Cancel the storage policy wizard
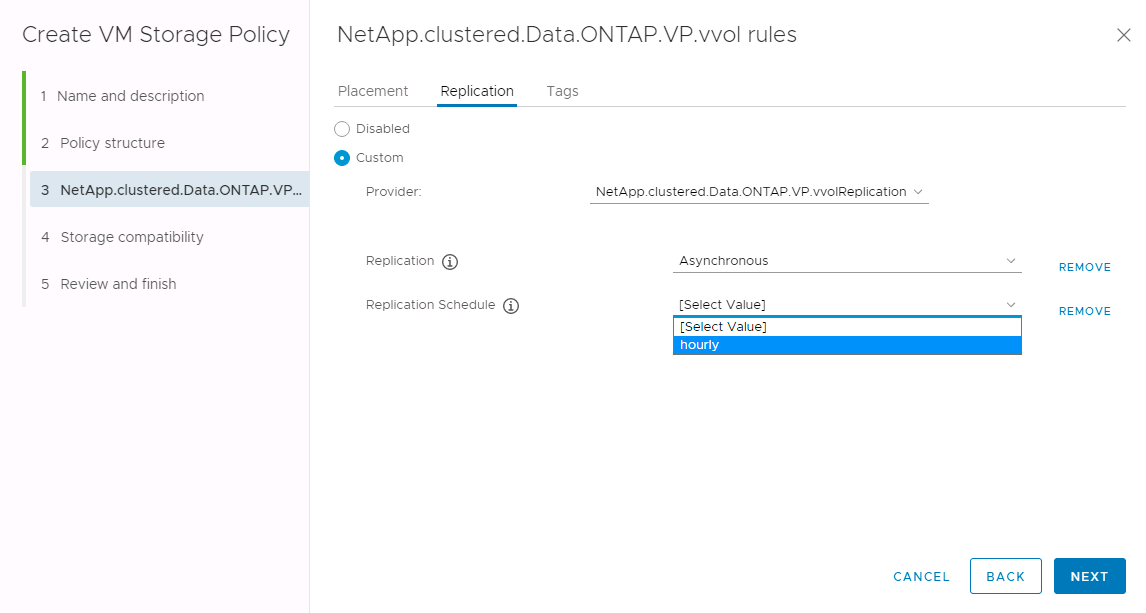 tap(921, 577)
